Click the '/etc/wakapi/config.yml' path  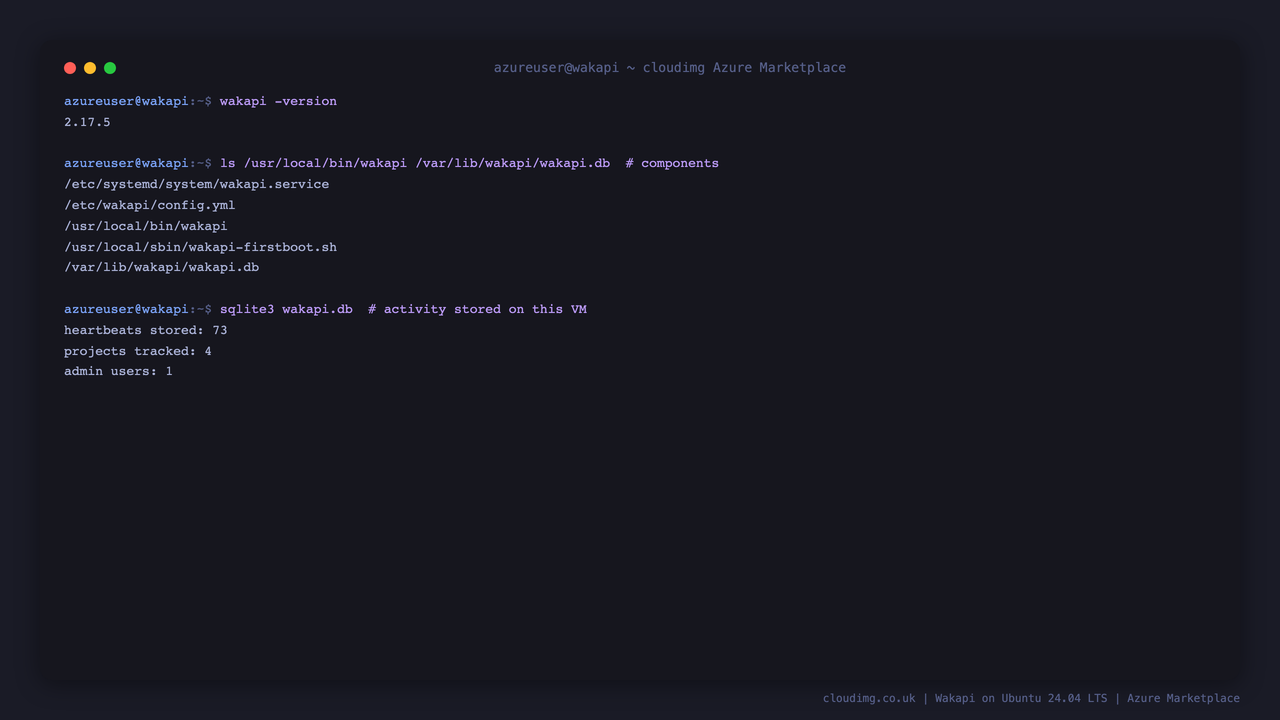149,205
